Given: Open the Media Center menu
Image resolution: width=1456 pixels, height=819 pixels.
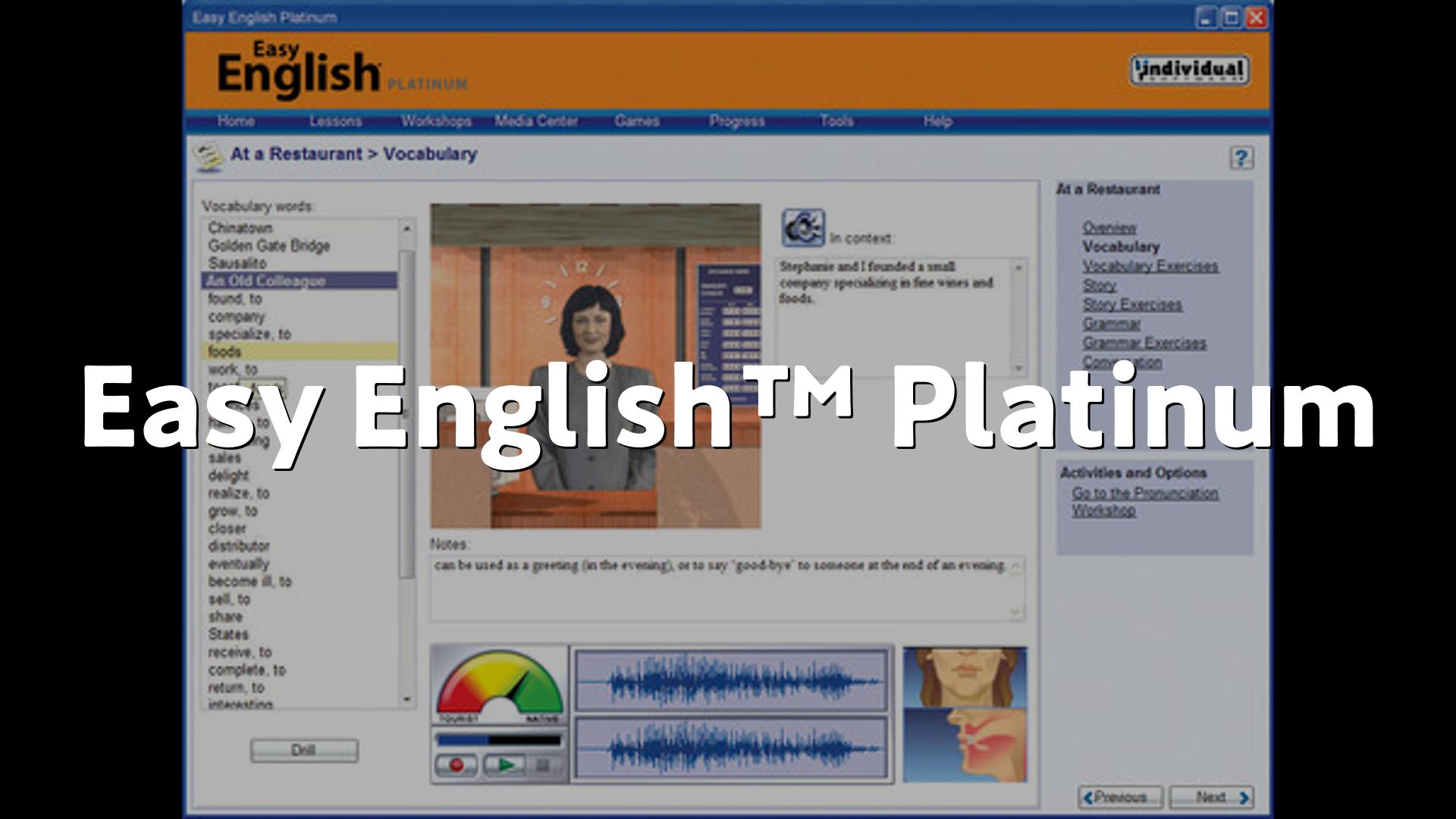Looking at the screenshot, I should [535, 121].
